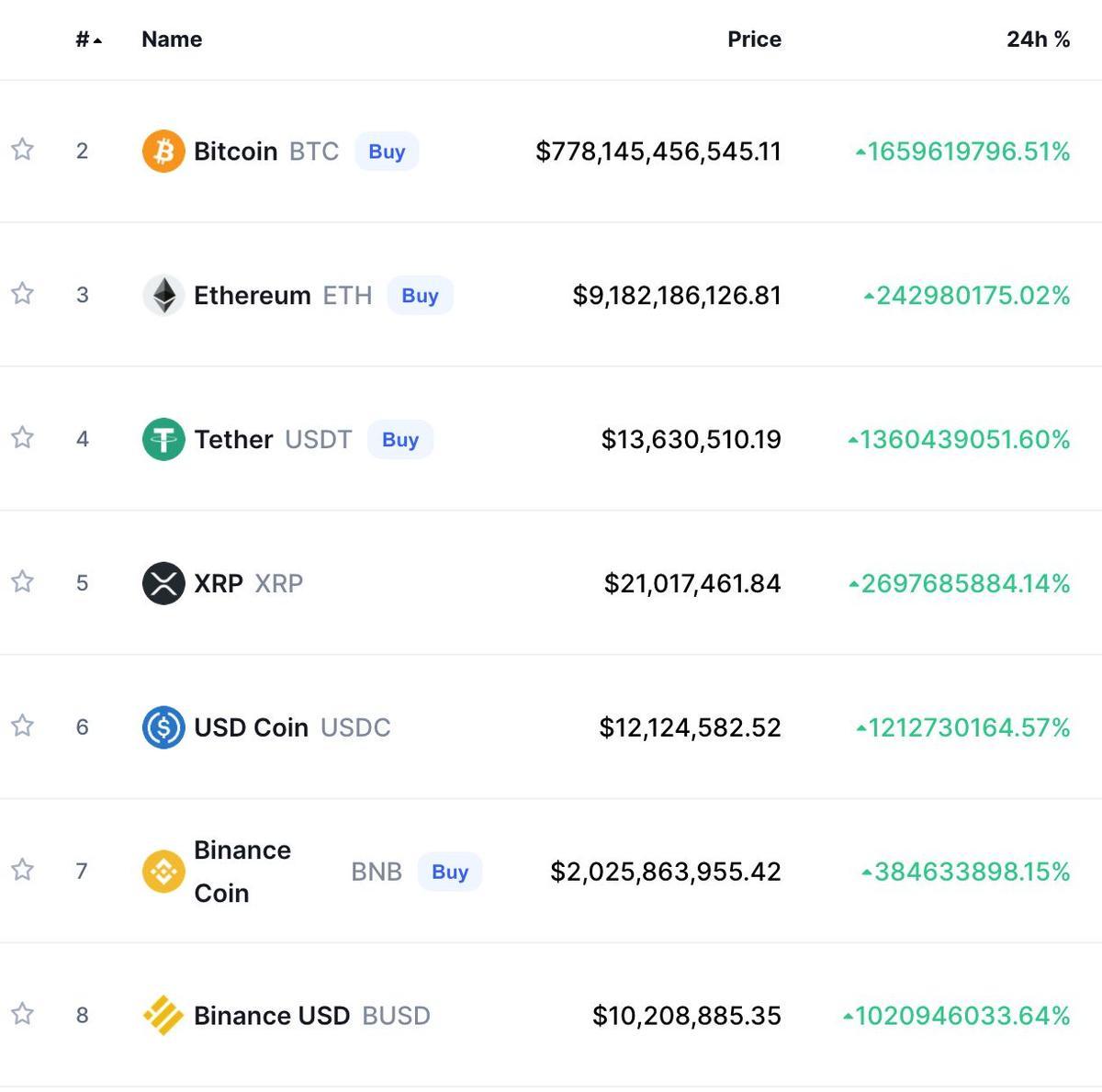Click the Buy button for Tether
The image size is (1102, 1092).
pos(399,439)
